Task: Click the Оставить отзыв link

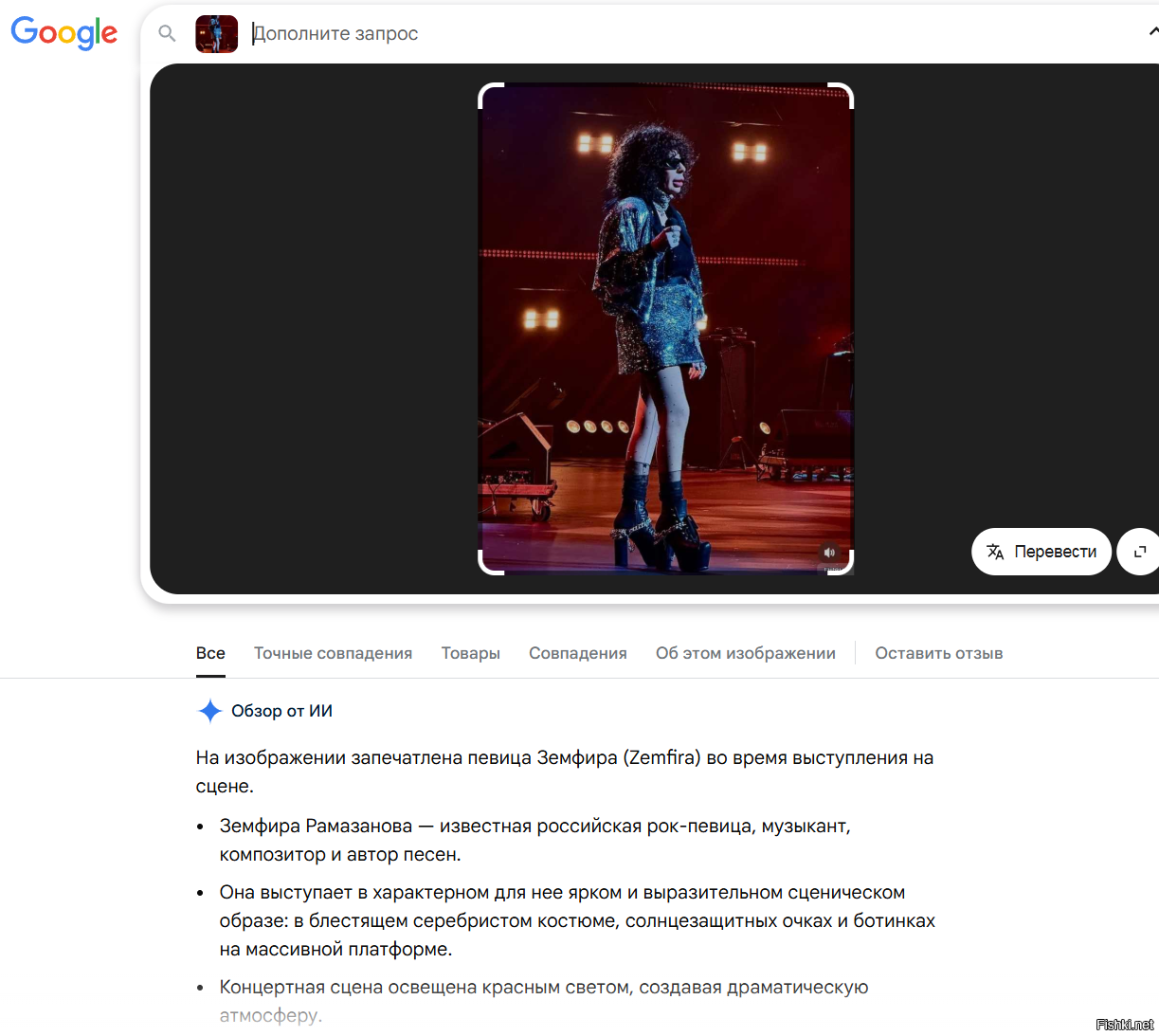Action: (938, 653)
